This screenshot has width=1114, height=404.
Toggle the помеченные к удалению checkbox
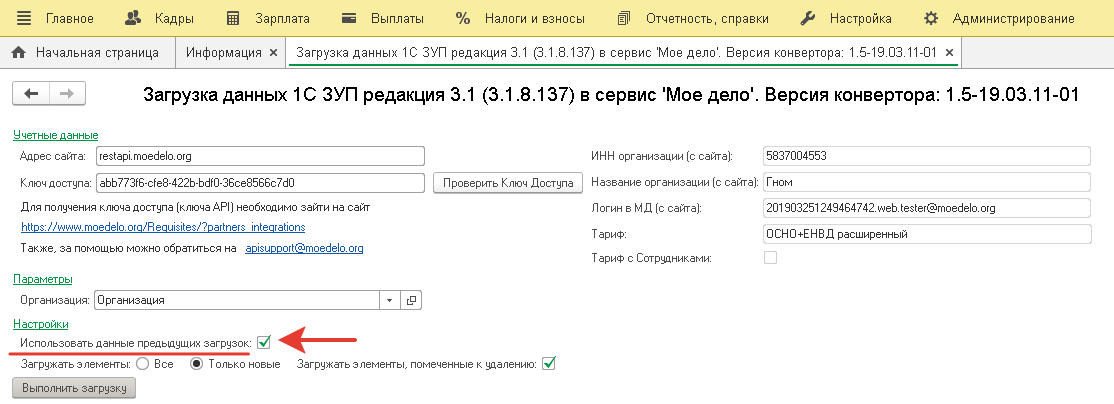[x=548, y=364]
